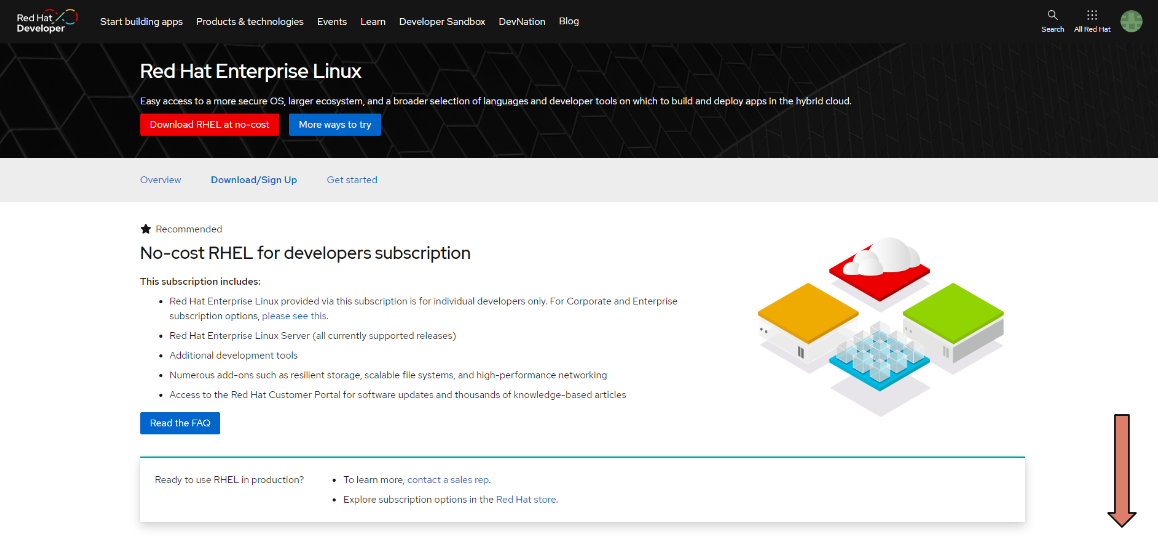Switch to the Get started tab
This screenshot has height=536, width=1158.
352,179
